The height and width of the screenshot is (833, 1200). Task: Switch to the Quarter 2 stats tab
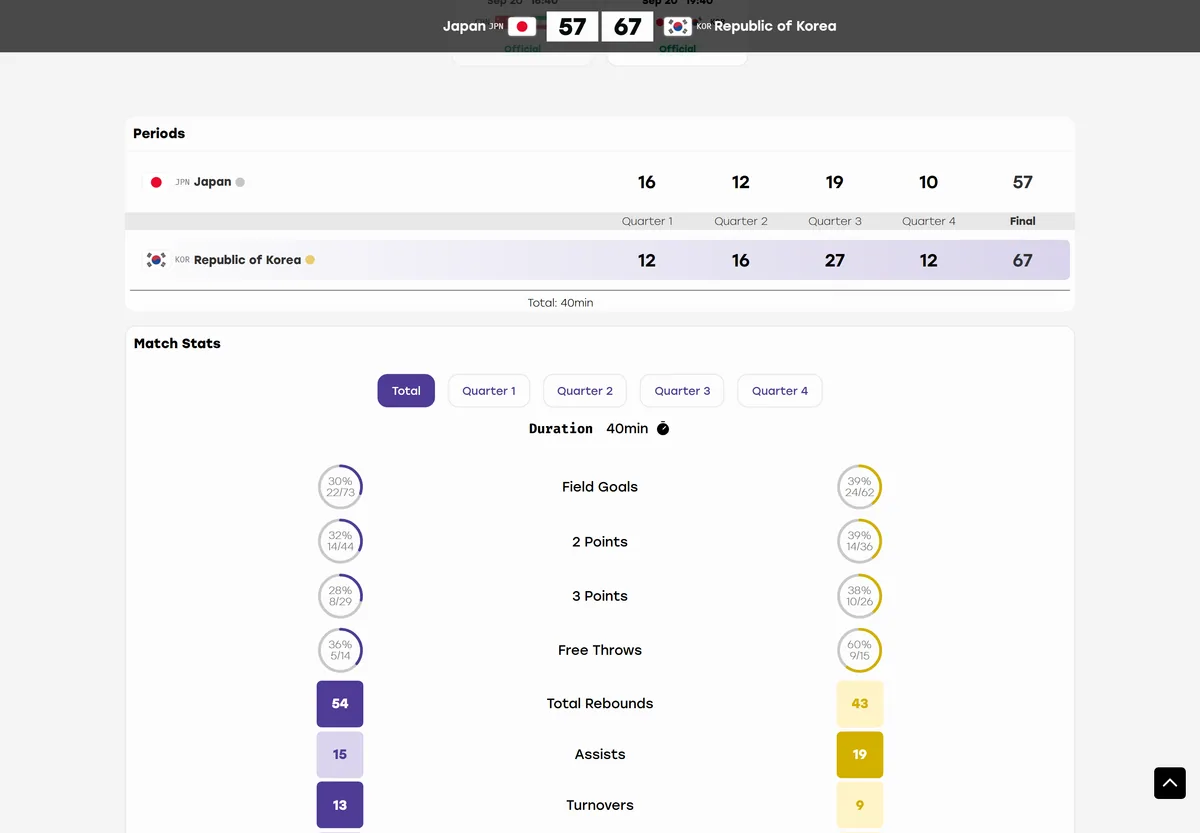point(585,391)
